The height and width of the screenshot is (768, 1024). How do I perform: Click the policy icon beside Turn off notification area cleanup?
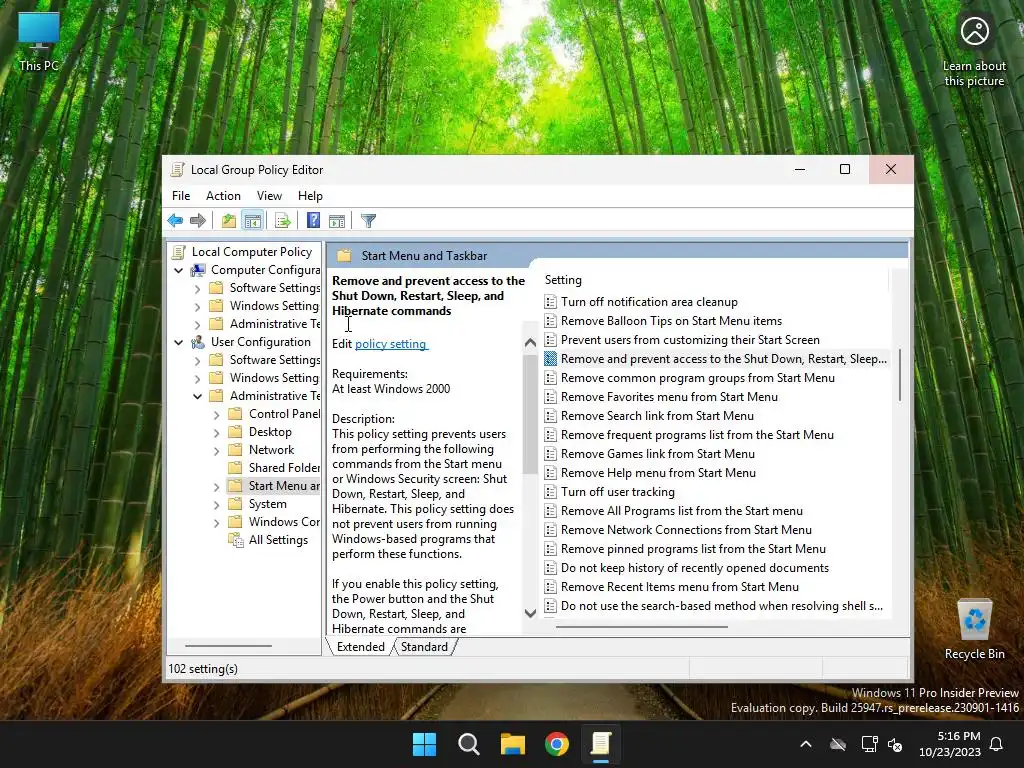[x=551, y=302]
